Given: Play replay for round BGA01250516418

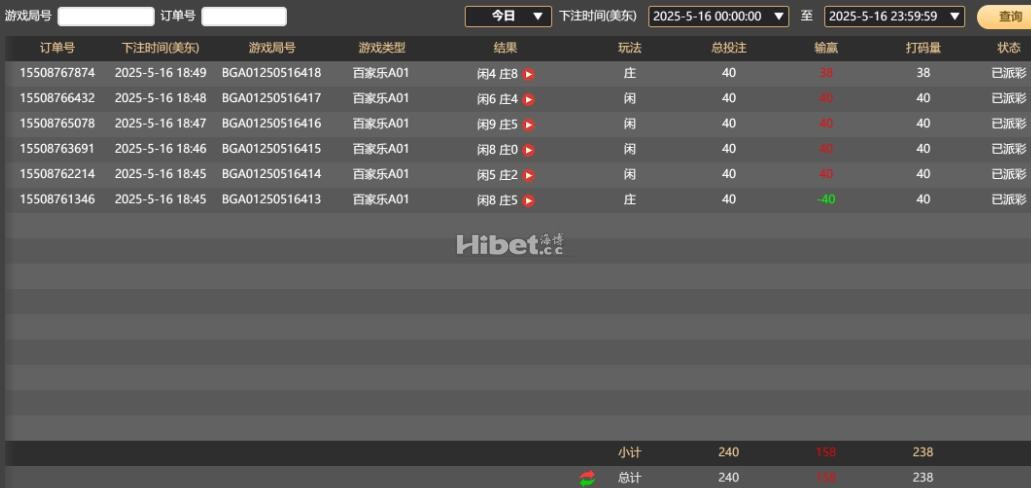Looking at the screenshot, I should (529, 74).
